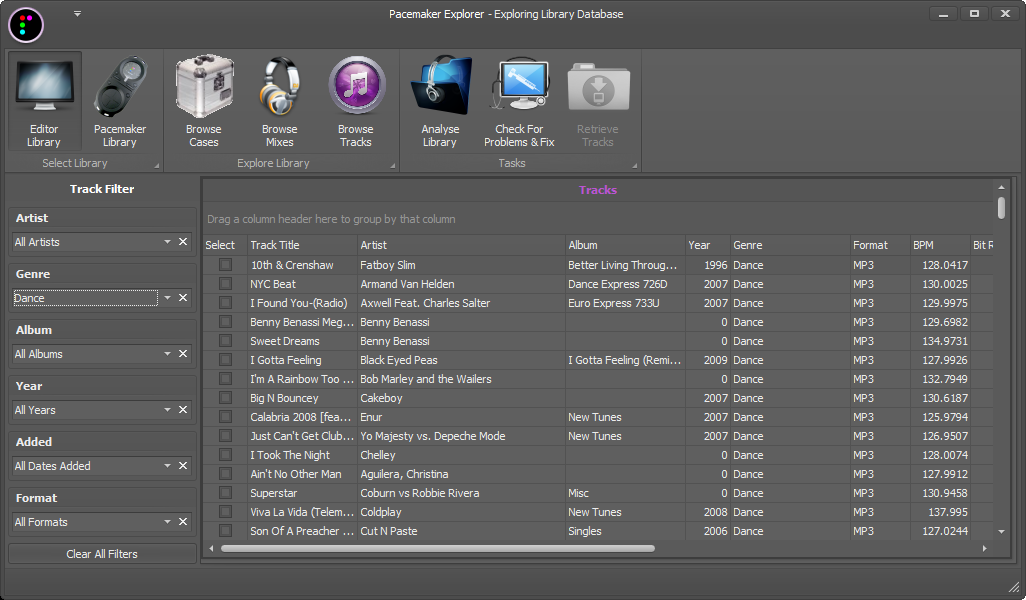The height and width of the screenshot is (600, 1026).
Task: Click the scroll right arrow of track list
Action: pos(985,548)
